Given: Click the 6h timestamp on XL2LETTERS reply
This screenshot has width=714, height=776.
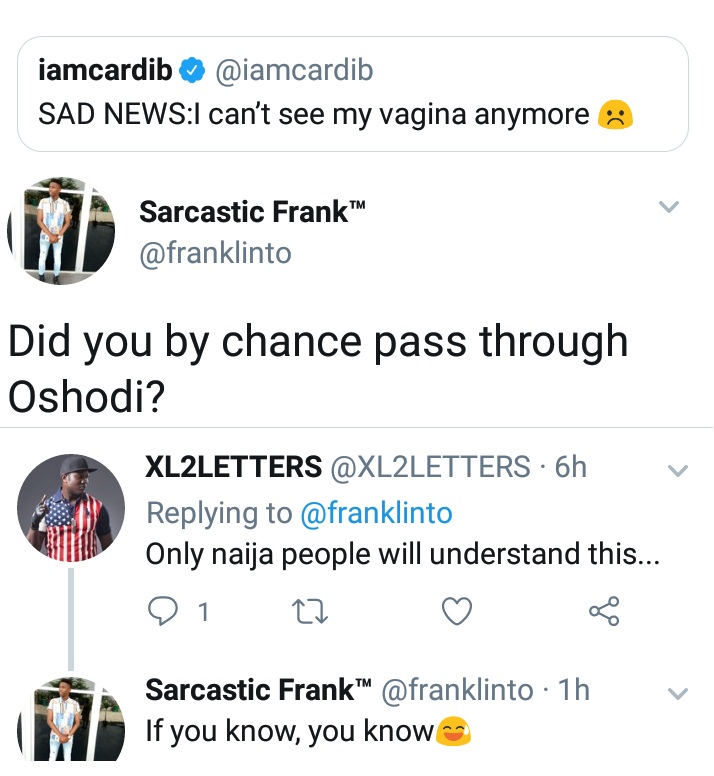Looking at the screenshot, I should tap(570, 466).
